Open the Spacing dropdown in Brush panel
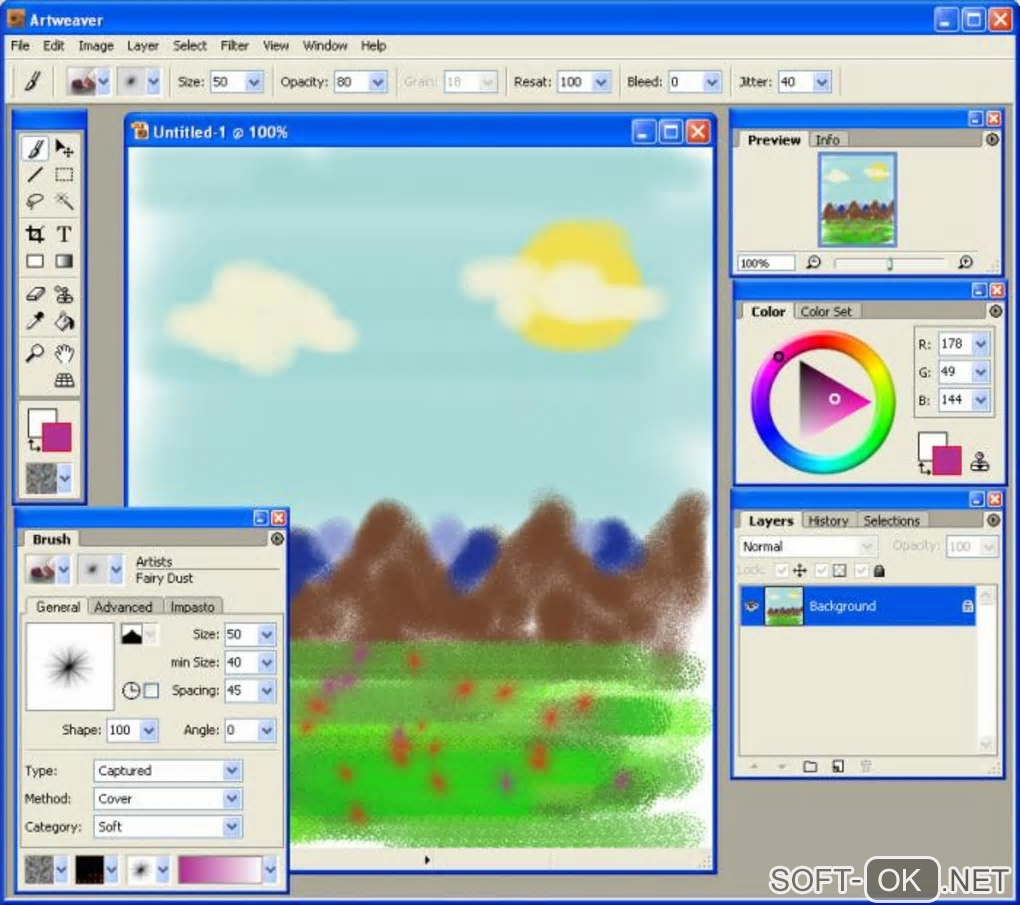Image resolution: width=1020 pixels, height=905 pixels. (x=267, y=690)
